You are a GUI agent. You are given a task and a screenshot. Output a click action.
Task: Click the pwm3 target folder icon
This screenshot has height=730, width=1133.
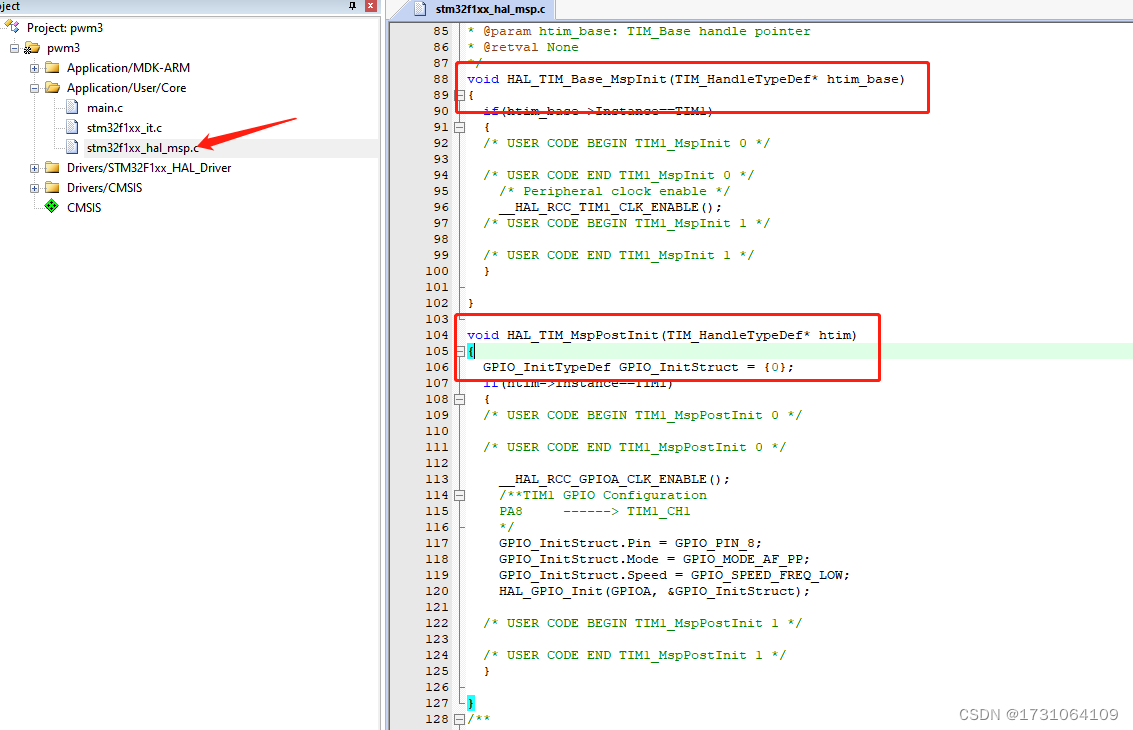[33, 47]
